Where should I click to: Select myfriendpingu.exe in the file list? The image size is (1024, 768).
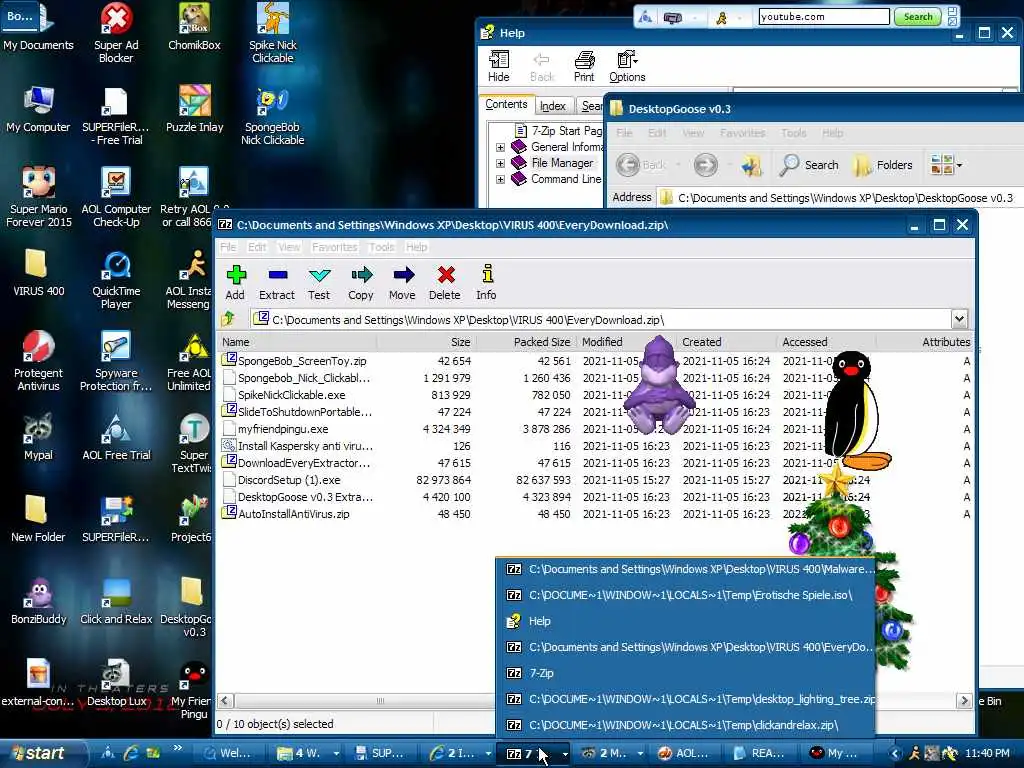283,428
